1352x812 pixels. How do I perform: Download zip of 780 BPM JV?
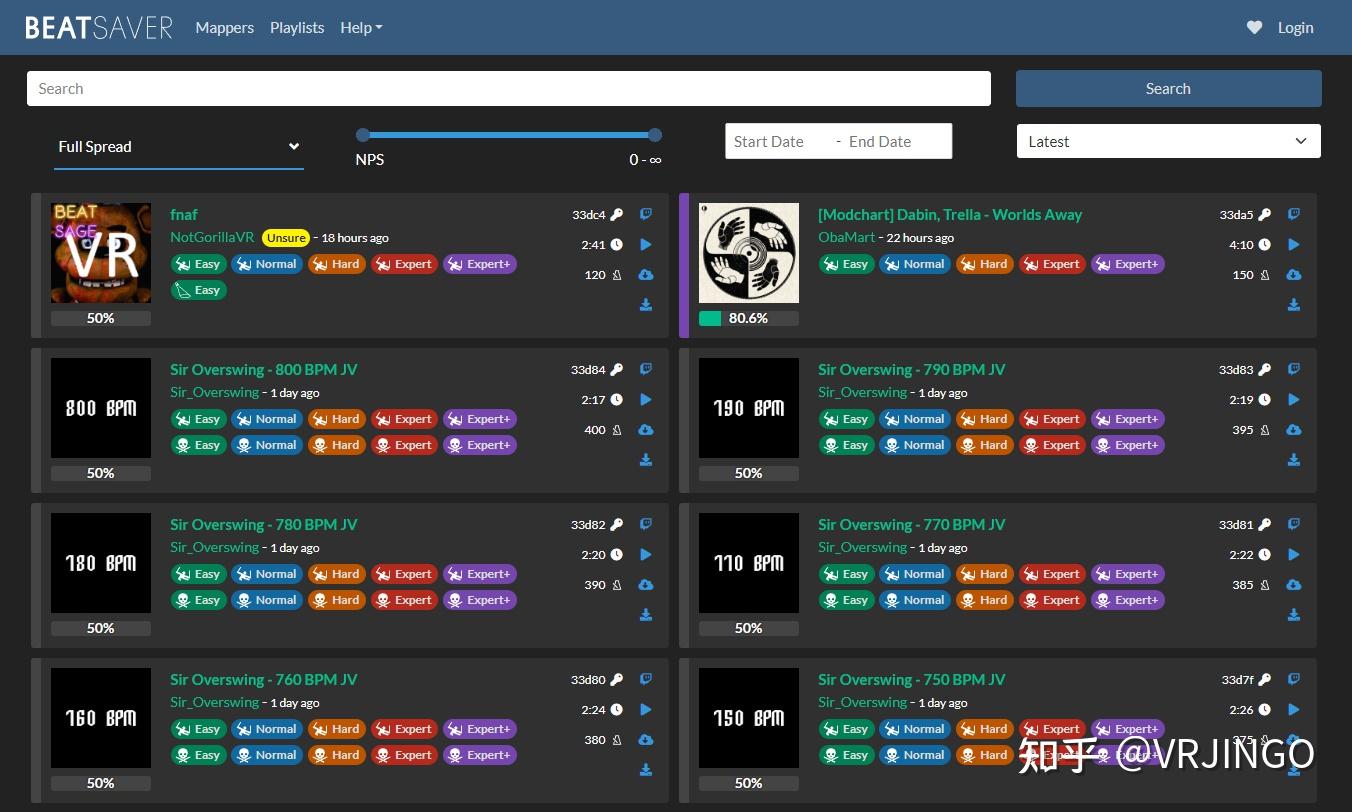tap(646, 615)
